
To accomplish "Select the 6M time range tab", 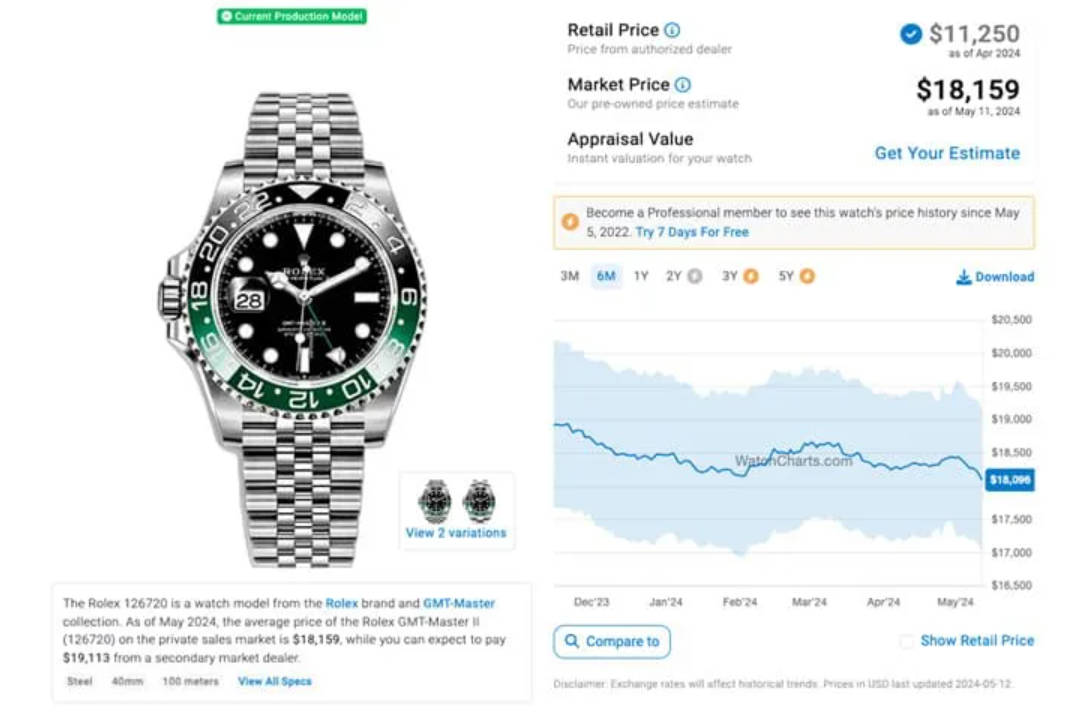I will (606, 276).
